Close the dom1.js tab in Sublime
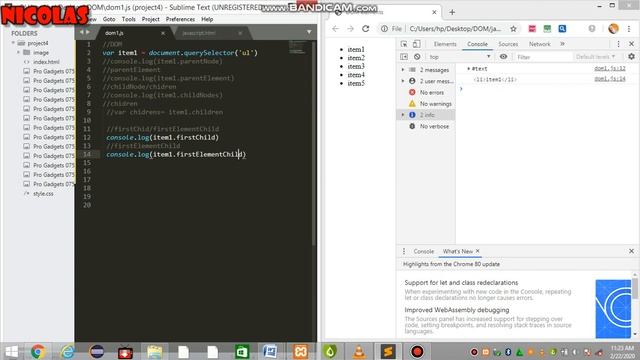 (163, 33)
